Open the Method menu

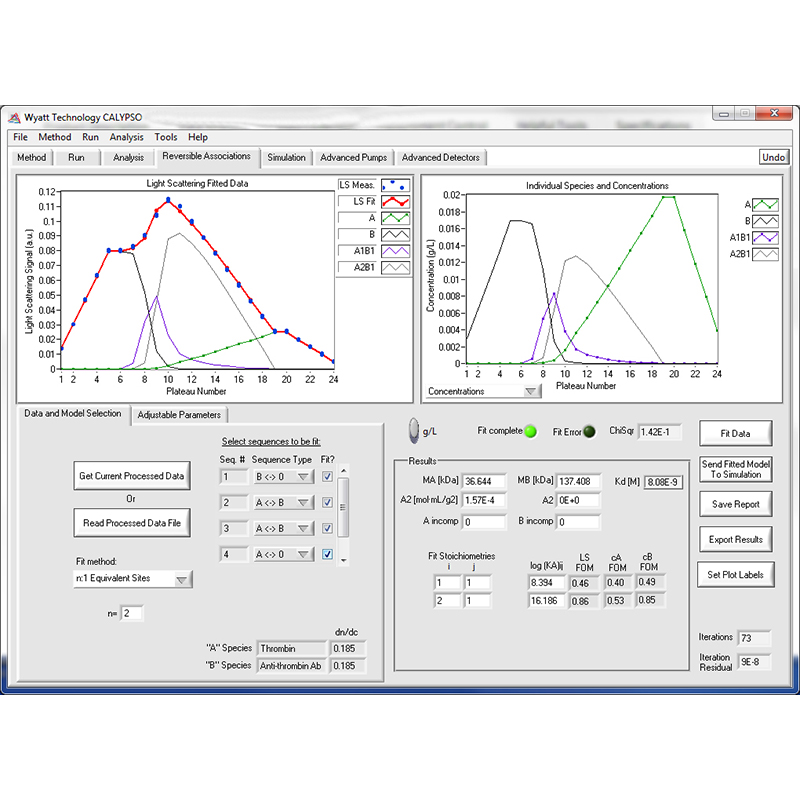click(x=55, y=137)
